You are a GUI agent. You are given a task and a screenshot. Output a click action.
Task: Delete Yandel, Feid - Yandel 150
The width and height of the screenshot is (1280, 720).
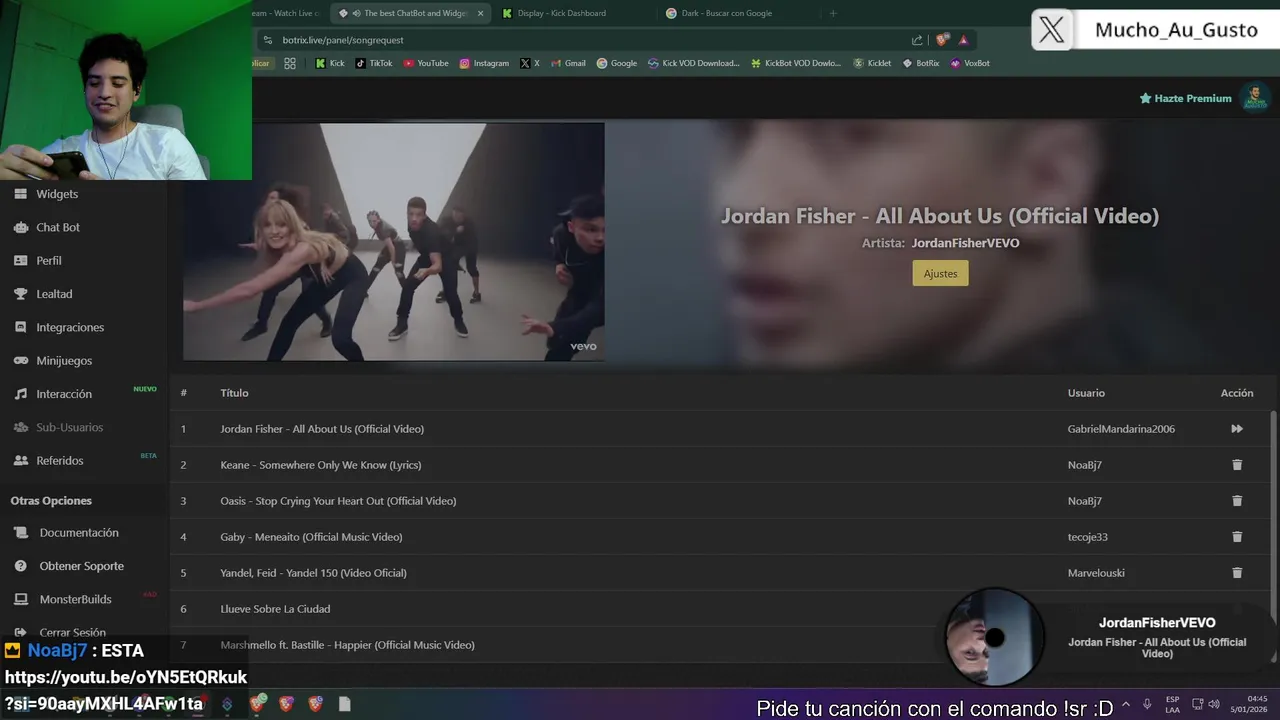tap(1237, 573)
